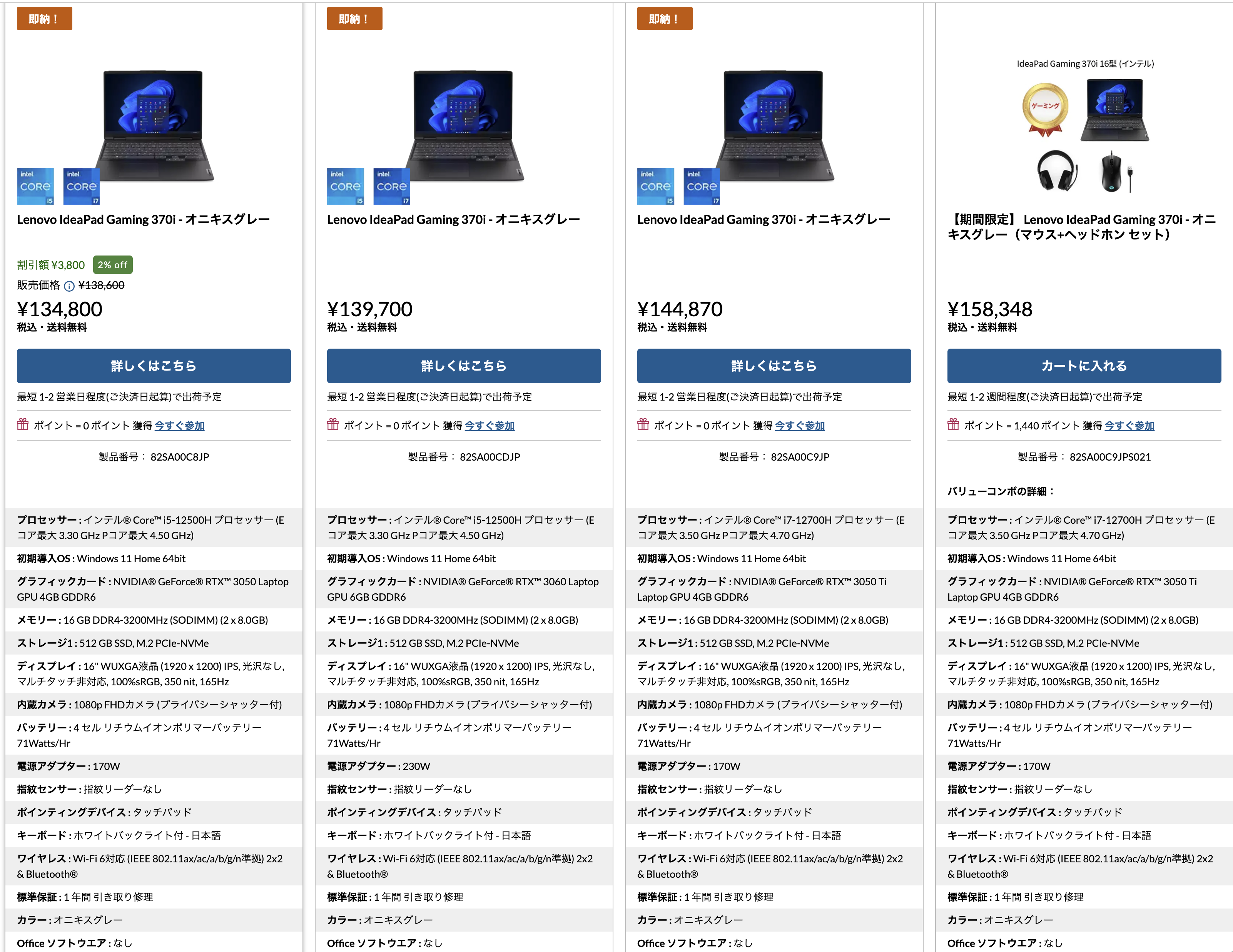Click the 即納！ badge above the ¥139,700 laptop
This screenshot has height=952, width=1233.
tap(354, 18)
